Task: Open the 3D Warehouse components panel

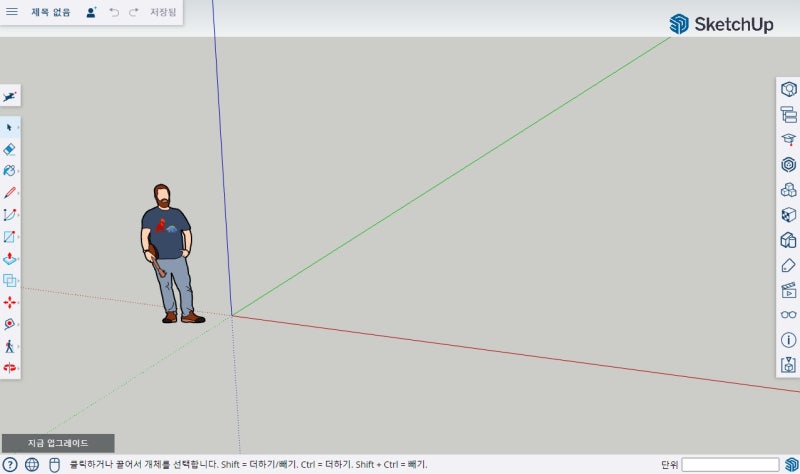Action: point(788,190)
